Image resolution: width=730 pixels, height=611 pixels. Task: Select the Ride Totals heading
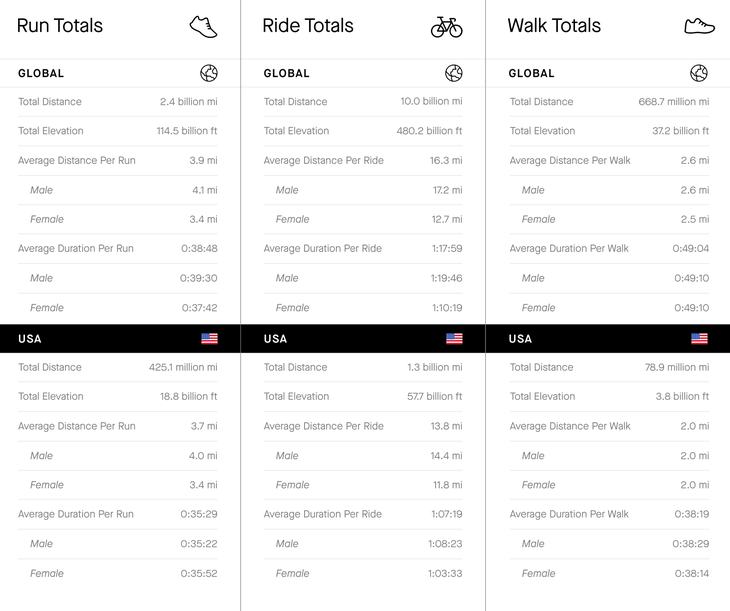pyautogui.click(x=307, y=26)
